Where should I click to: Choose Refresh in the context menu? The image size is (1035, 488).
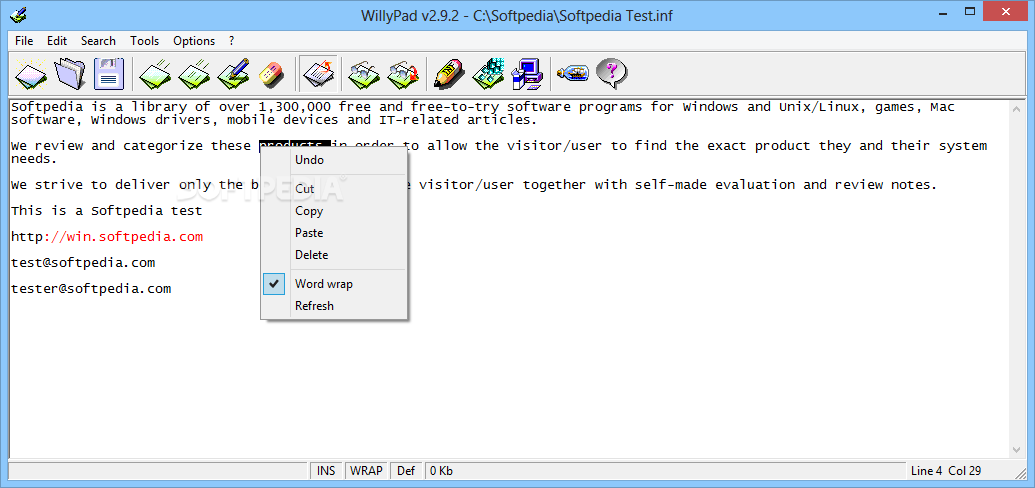tap(334, 306)
